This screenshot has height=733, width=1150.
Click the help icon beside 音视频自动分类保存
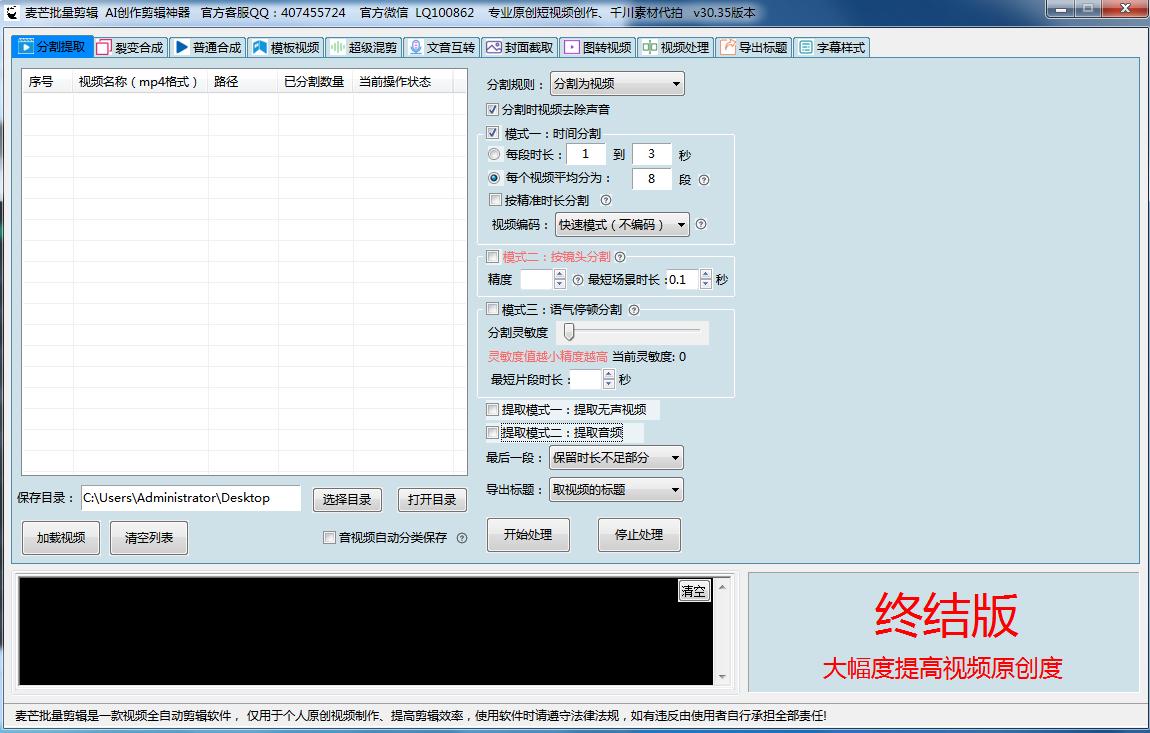coord(461,538)
